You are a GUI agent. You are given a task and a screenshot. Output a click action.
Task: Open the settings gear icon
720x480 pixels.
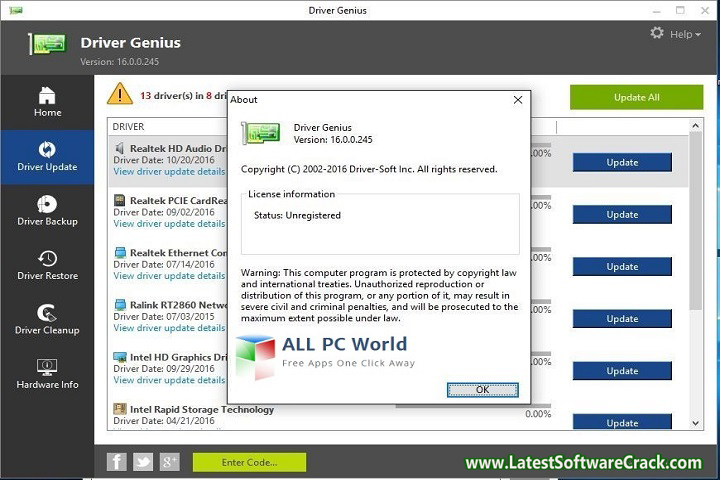[657, 33]
